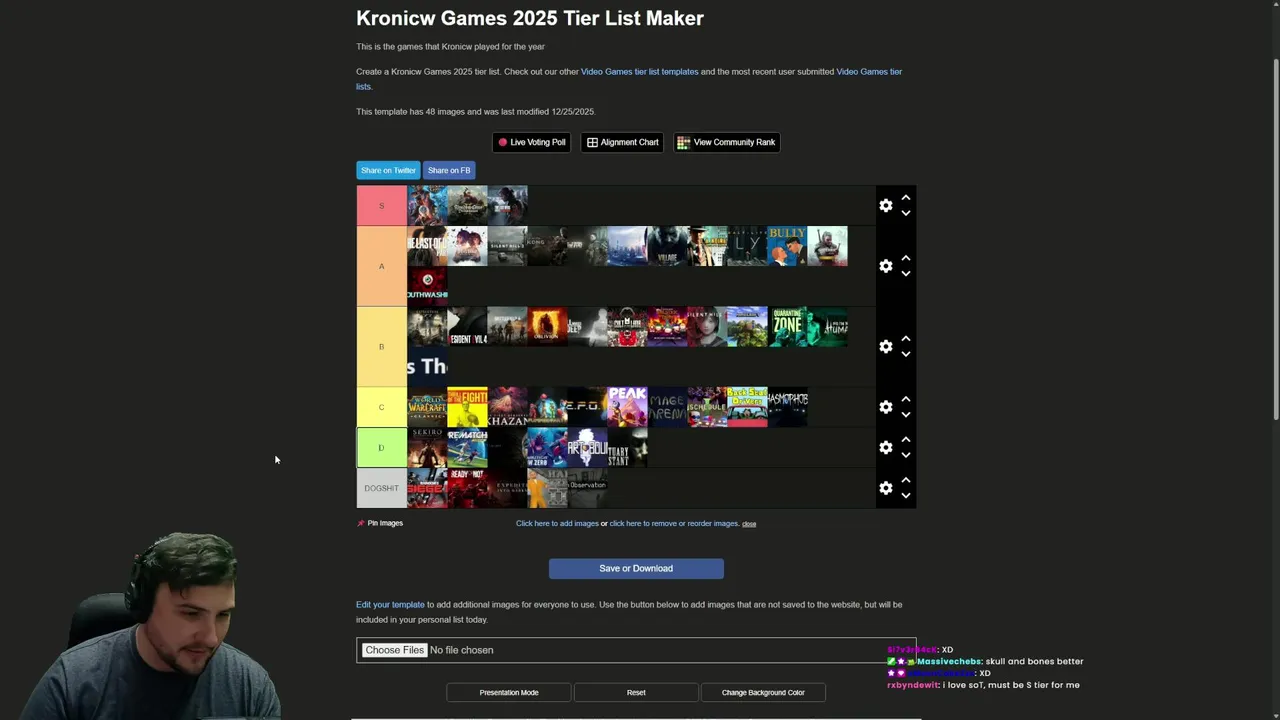1280x720 pixels.
Task: Select the Oblivion thumbnail
Action: (547, 327)
